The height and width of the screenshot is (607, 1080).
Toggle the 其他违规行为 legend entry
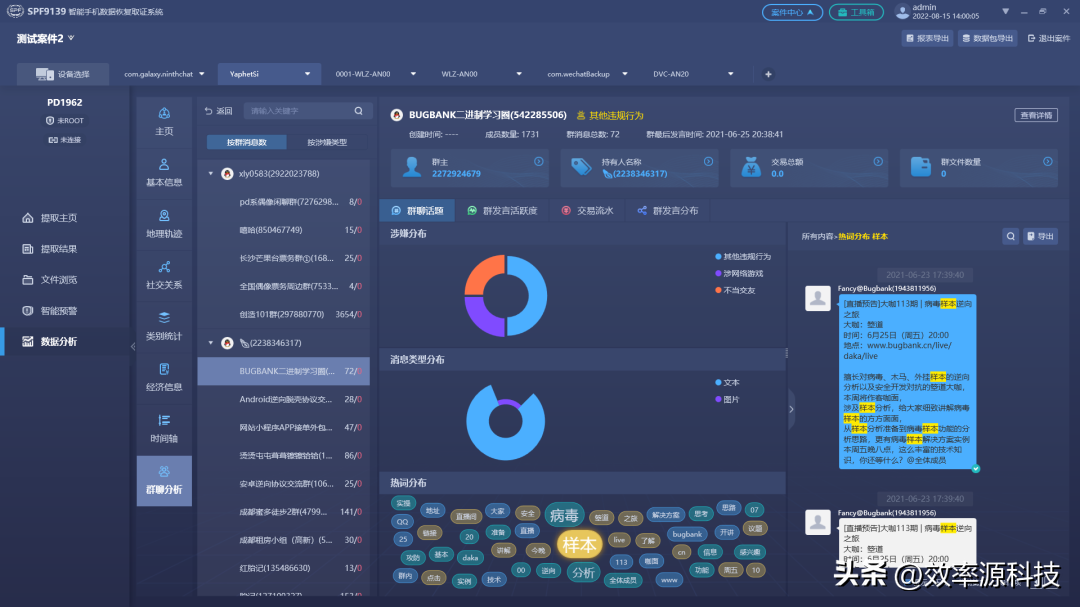pos(742,256)
